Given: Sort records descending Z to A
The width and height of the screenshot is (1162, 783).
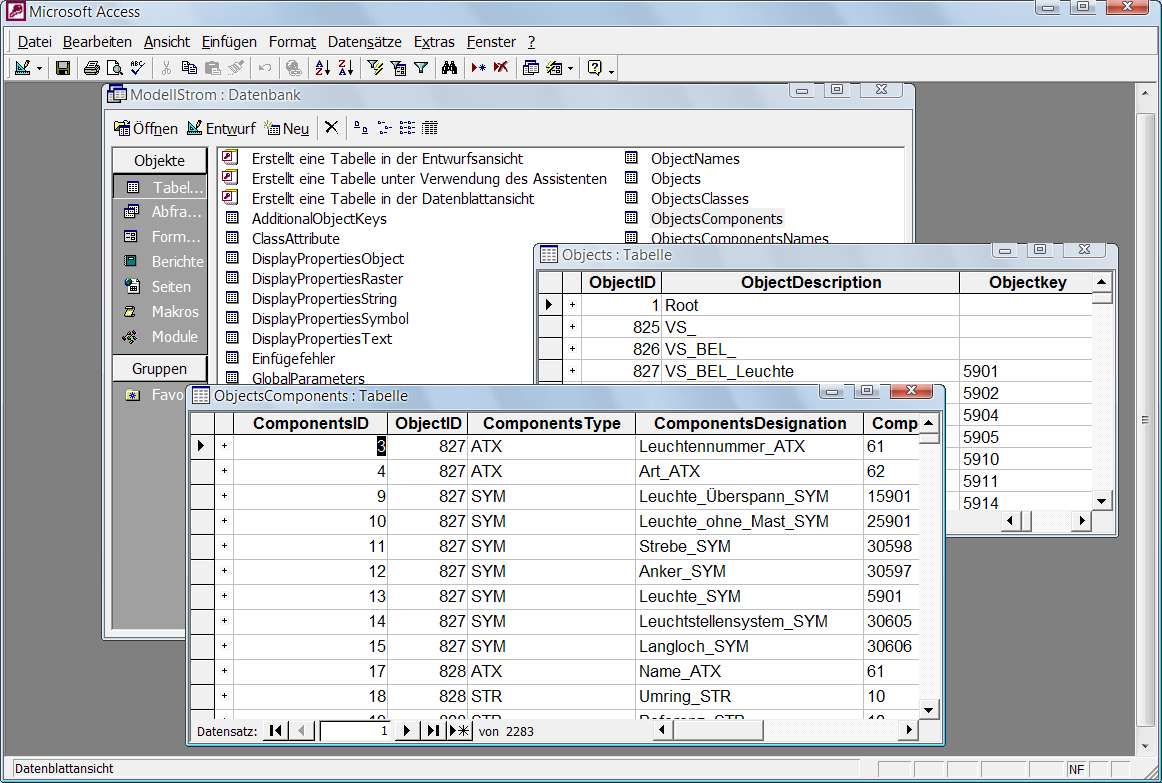Looking at the screenshot, I should point(345,68).
